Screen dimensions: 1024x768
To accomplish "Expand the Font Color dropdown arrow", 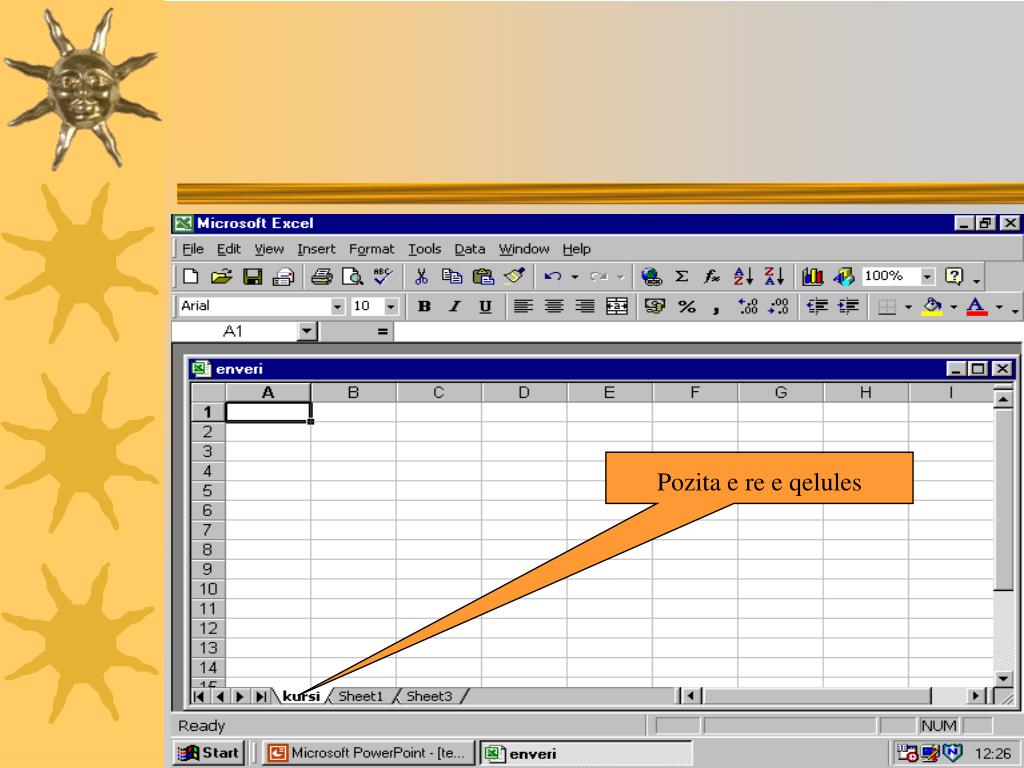I will point(999,306).
